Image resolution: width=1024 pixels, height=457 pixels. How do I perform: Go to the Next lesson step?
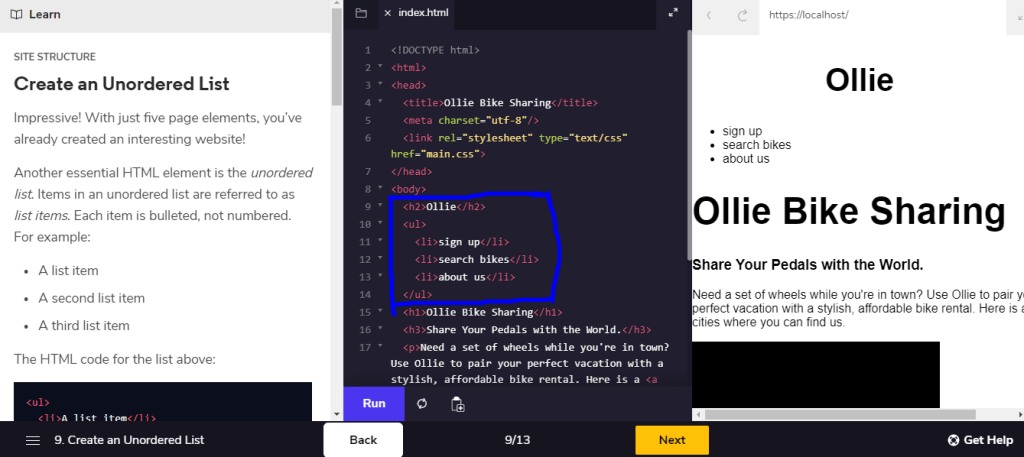672,440
